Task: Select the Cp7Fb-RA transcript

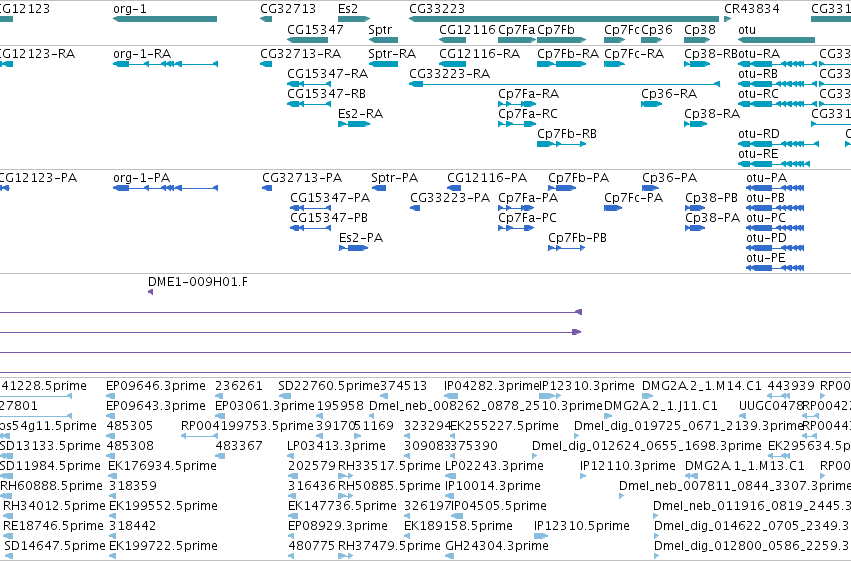Action: pos(562,64)
